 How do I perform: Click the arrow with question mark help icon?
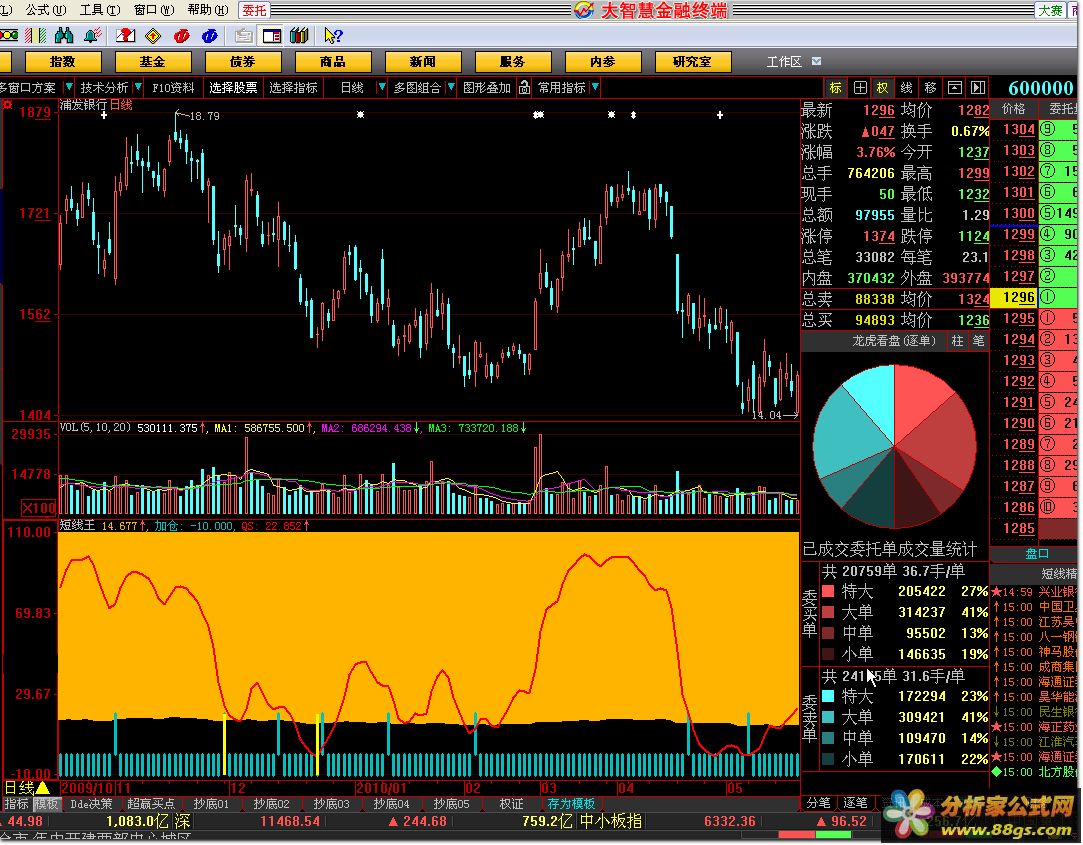pos(333,35)
